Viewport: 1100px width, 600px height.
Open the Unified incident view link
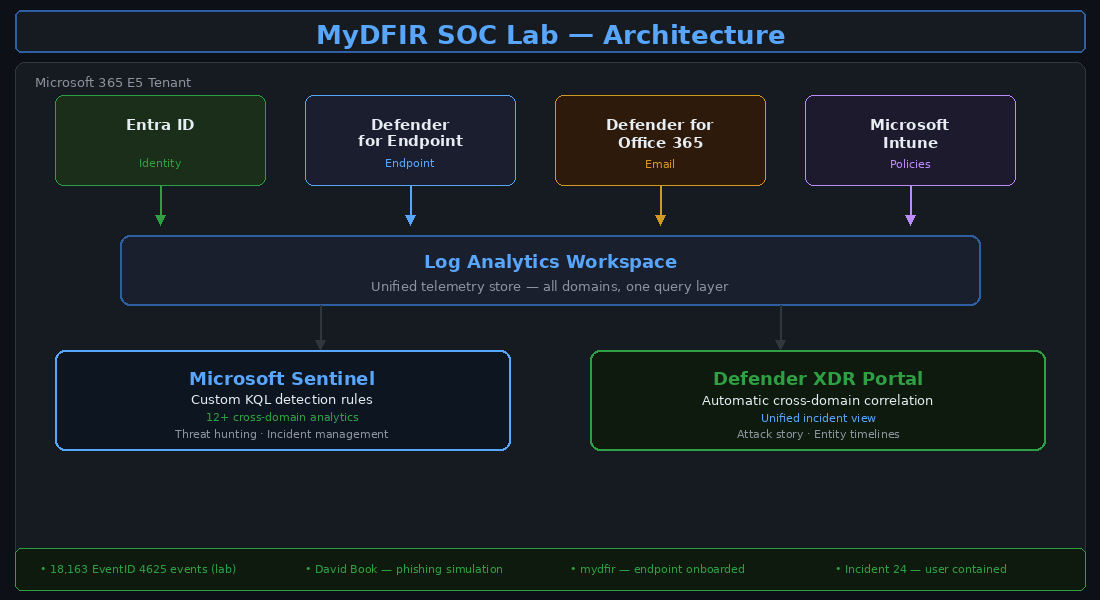point(818,418)
